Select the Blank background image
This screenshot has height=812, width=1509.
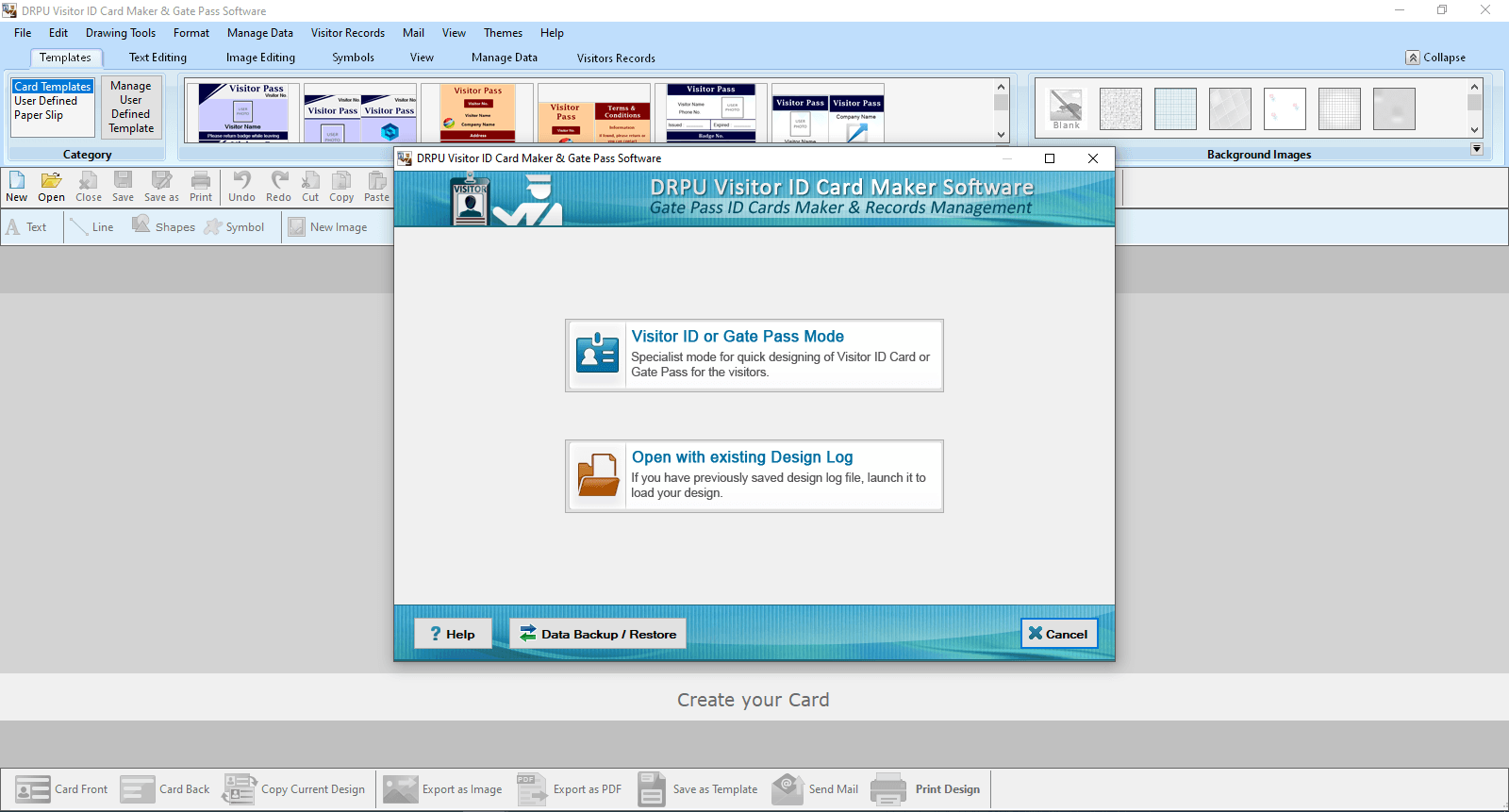[1067, 109]
